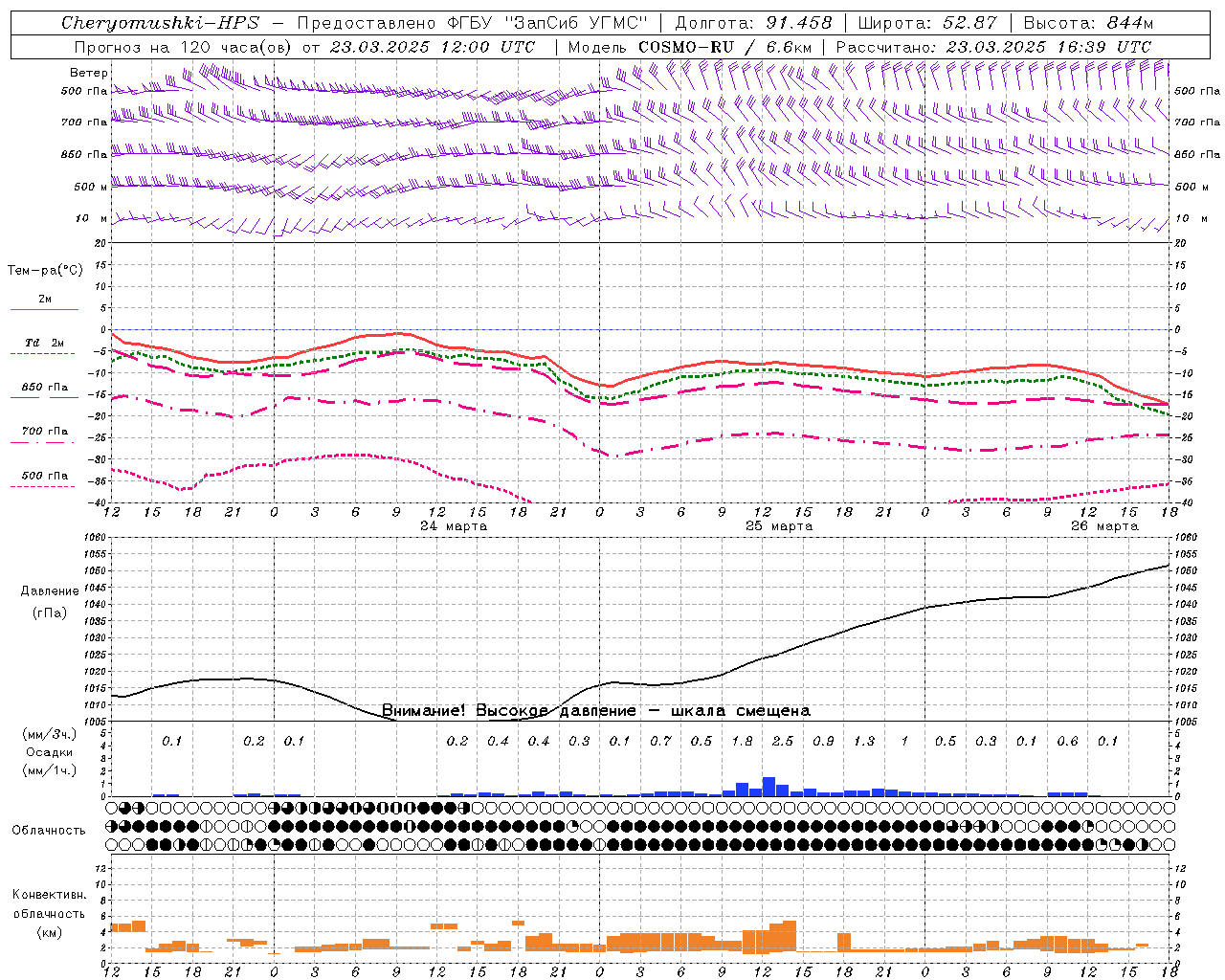Click the station name Cheryomushki-HPS
This screenshot has height=980, width=1225.
[160, 23]
